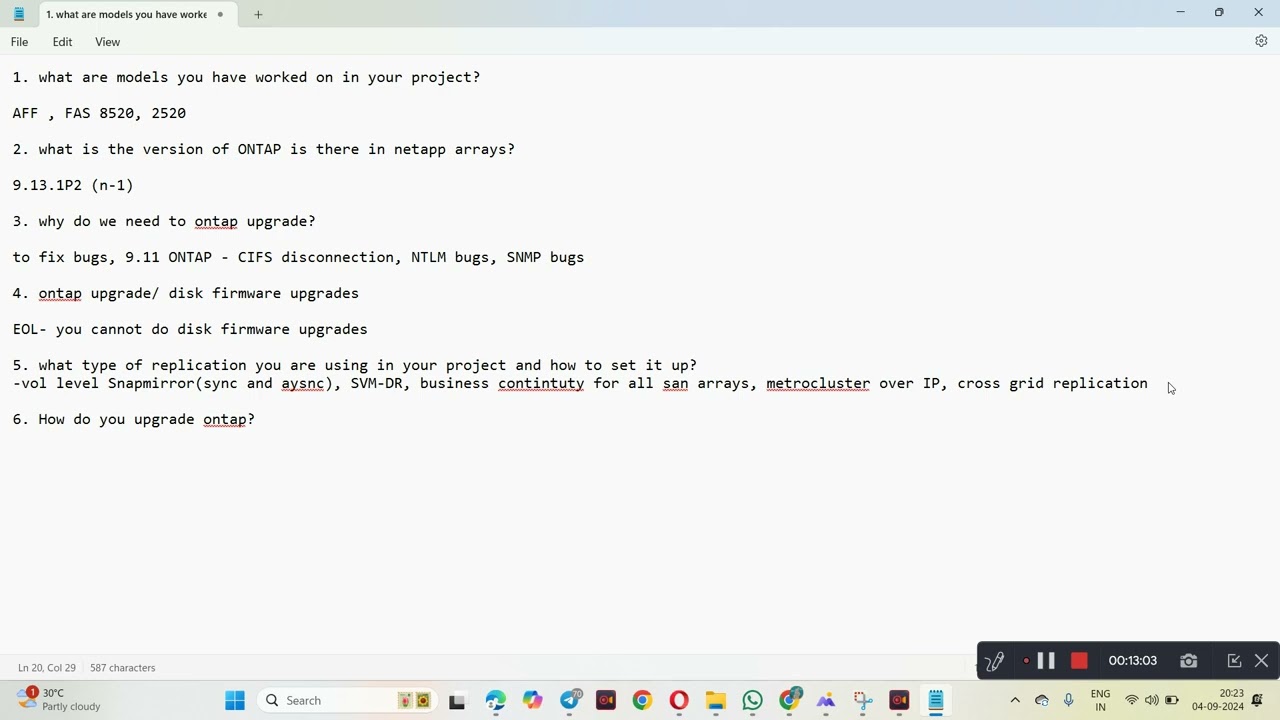Open Telegram from the taskbar

pyautogui.click(x=570, y=700)
